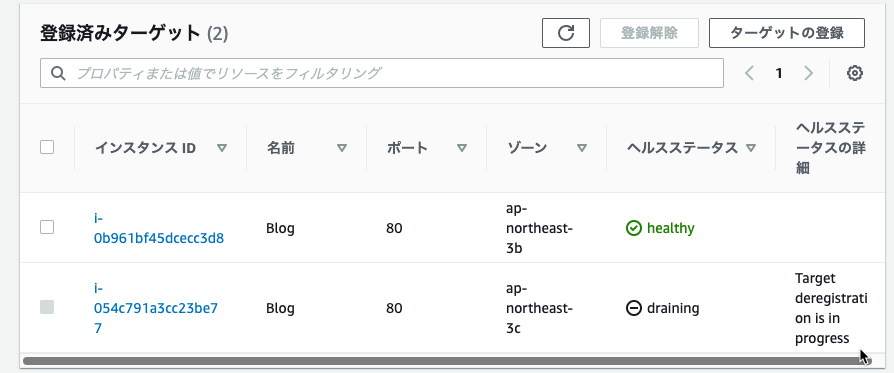Sort by ヘルスステータス column arrow
This screenshot has height=373, width=894.
pyautogui.click(x=751, y=148)
